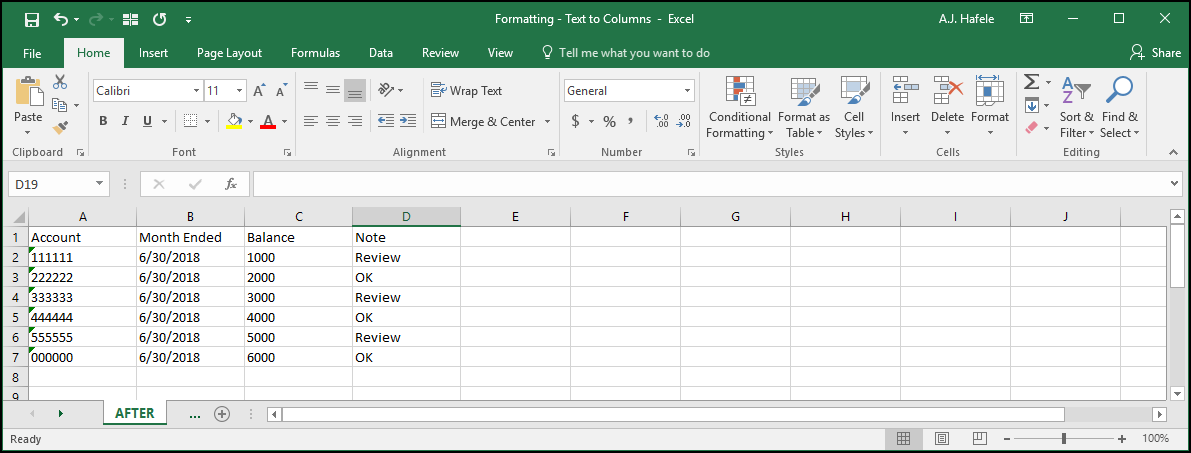Click the Increase Indent icon

[408, 121]
